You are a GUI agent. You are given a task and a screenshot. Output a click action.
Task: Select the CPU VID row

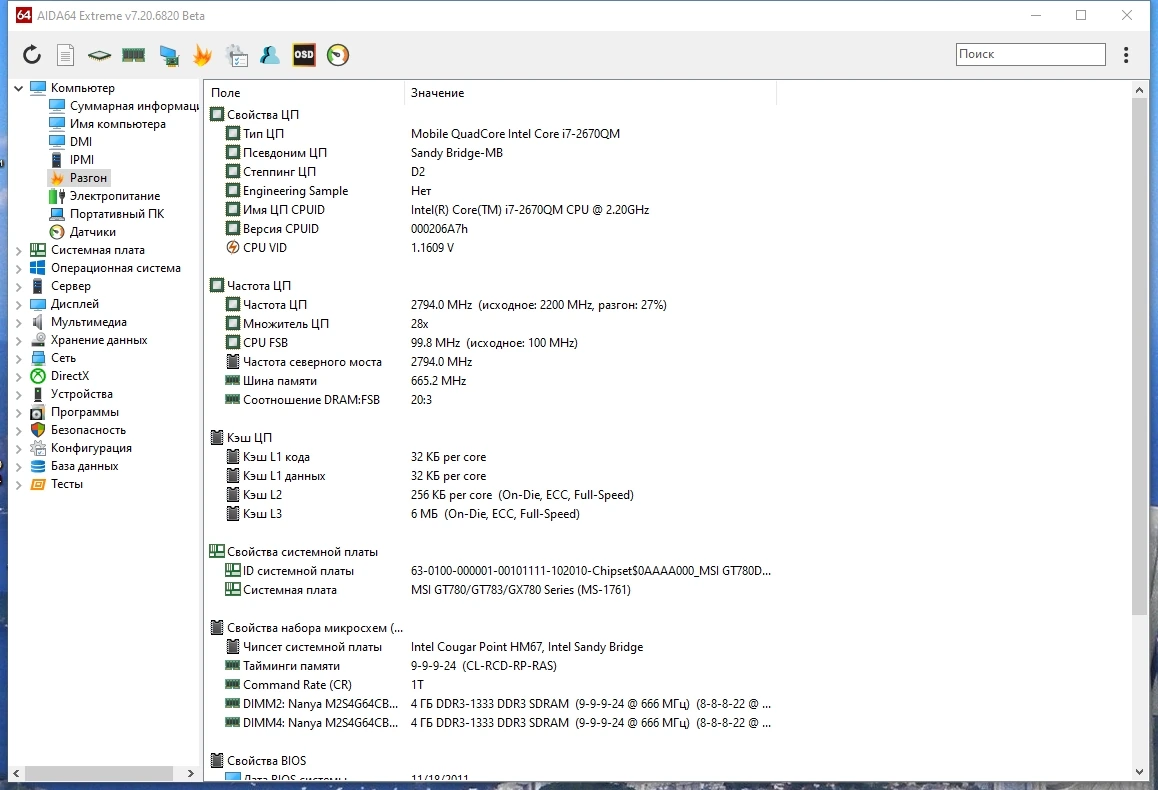[491, 248]
